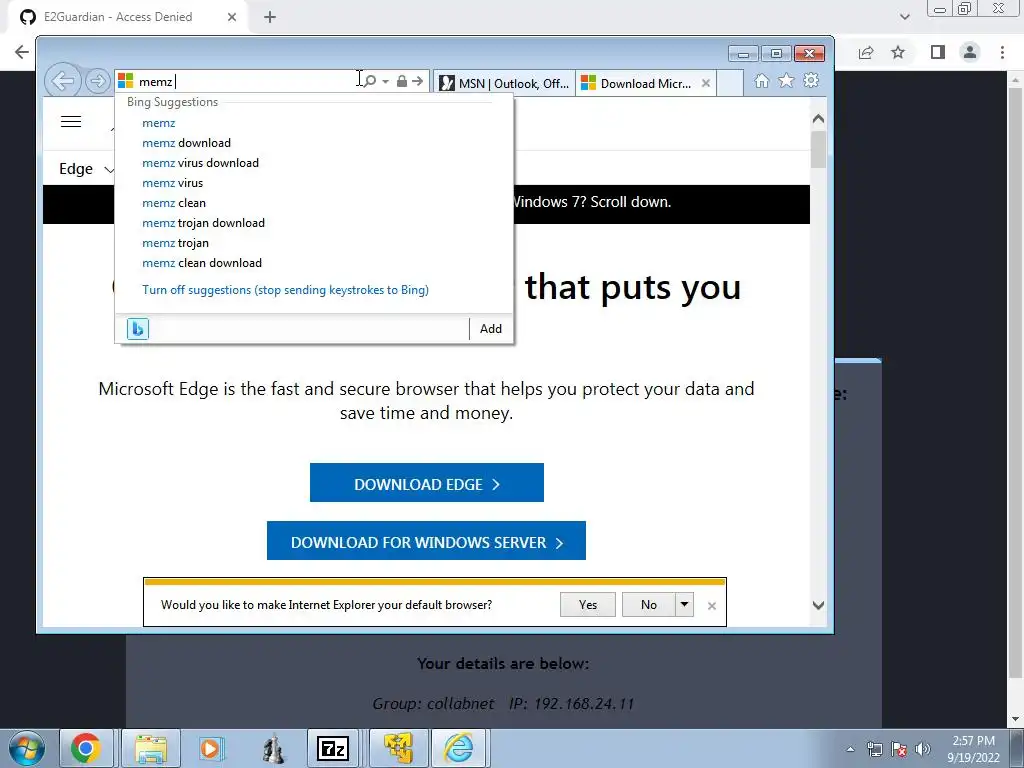Choose 'memz trojan' suggestion
The image size is (1024, 768).
(175, 243)
